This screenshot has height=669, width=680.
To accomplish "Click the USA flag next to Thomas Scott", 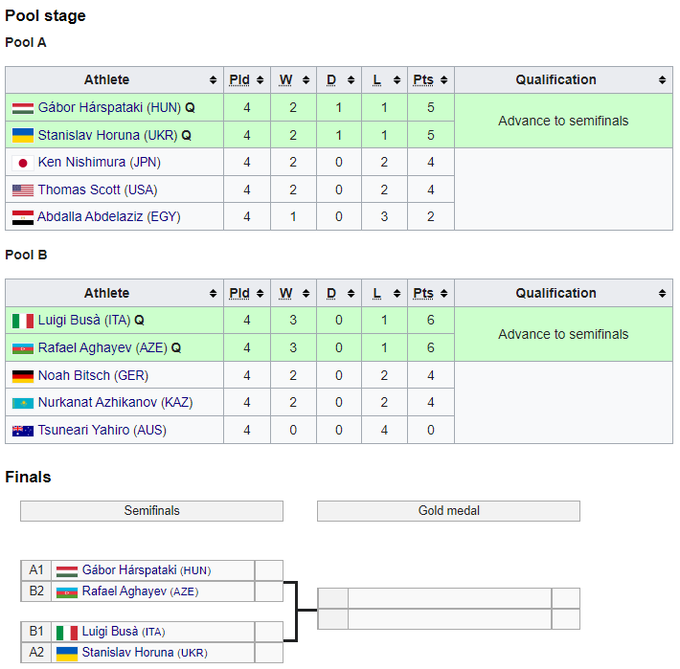I will tap(22, 190).
